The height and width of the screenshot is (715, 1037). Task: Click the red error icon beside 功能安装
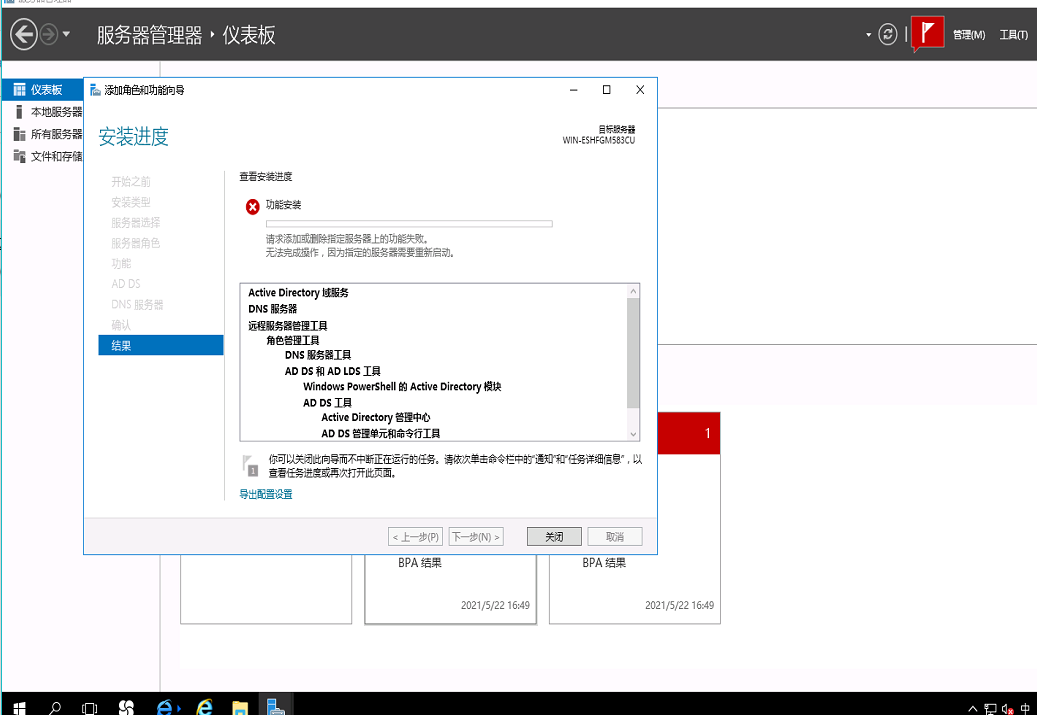253,207
